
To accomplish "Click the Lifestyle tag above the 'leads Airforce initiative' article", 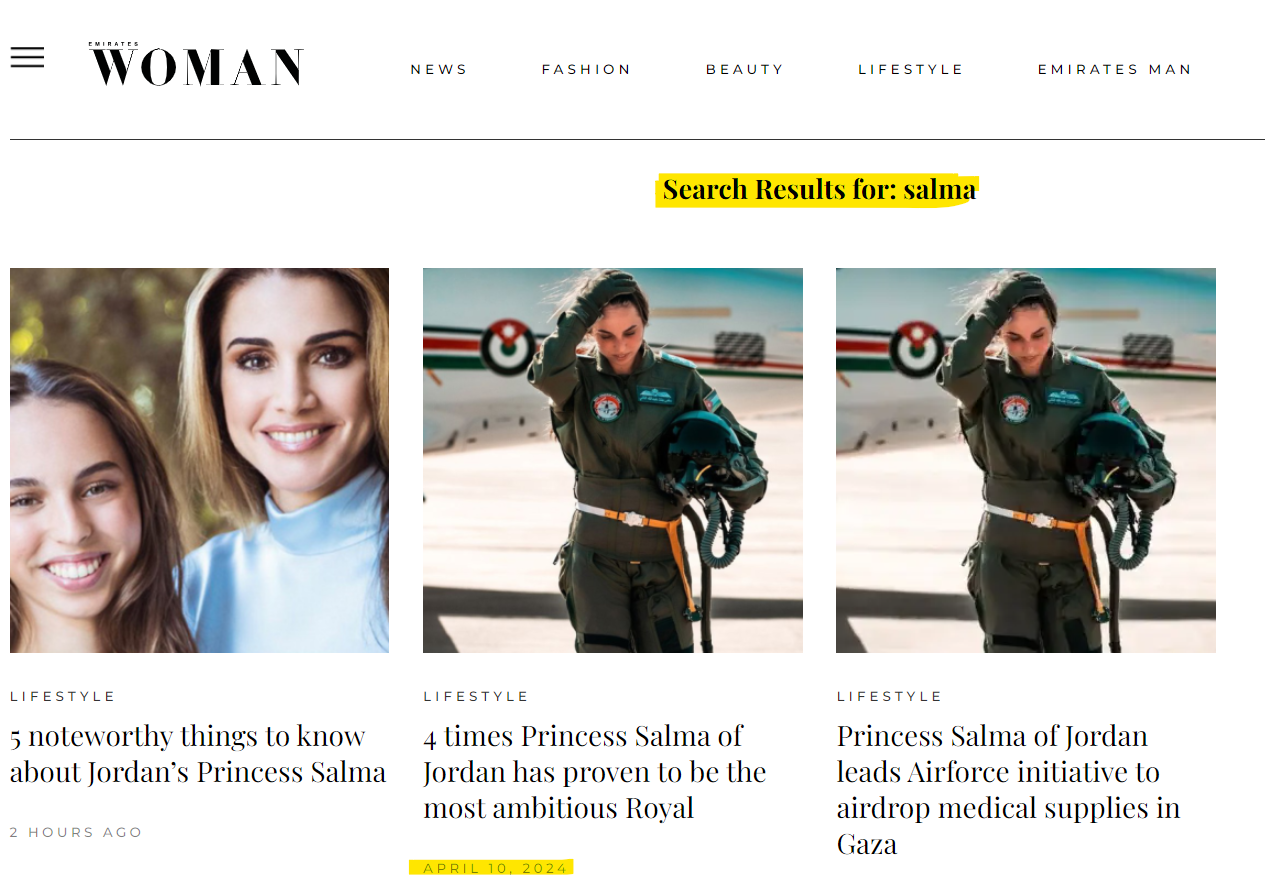I will tap(890, 696).
